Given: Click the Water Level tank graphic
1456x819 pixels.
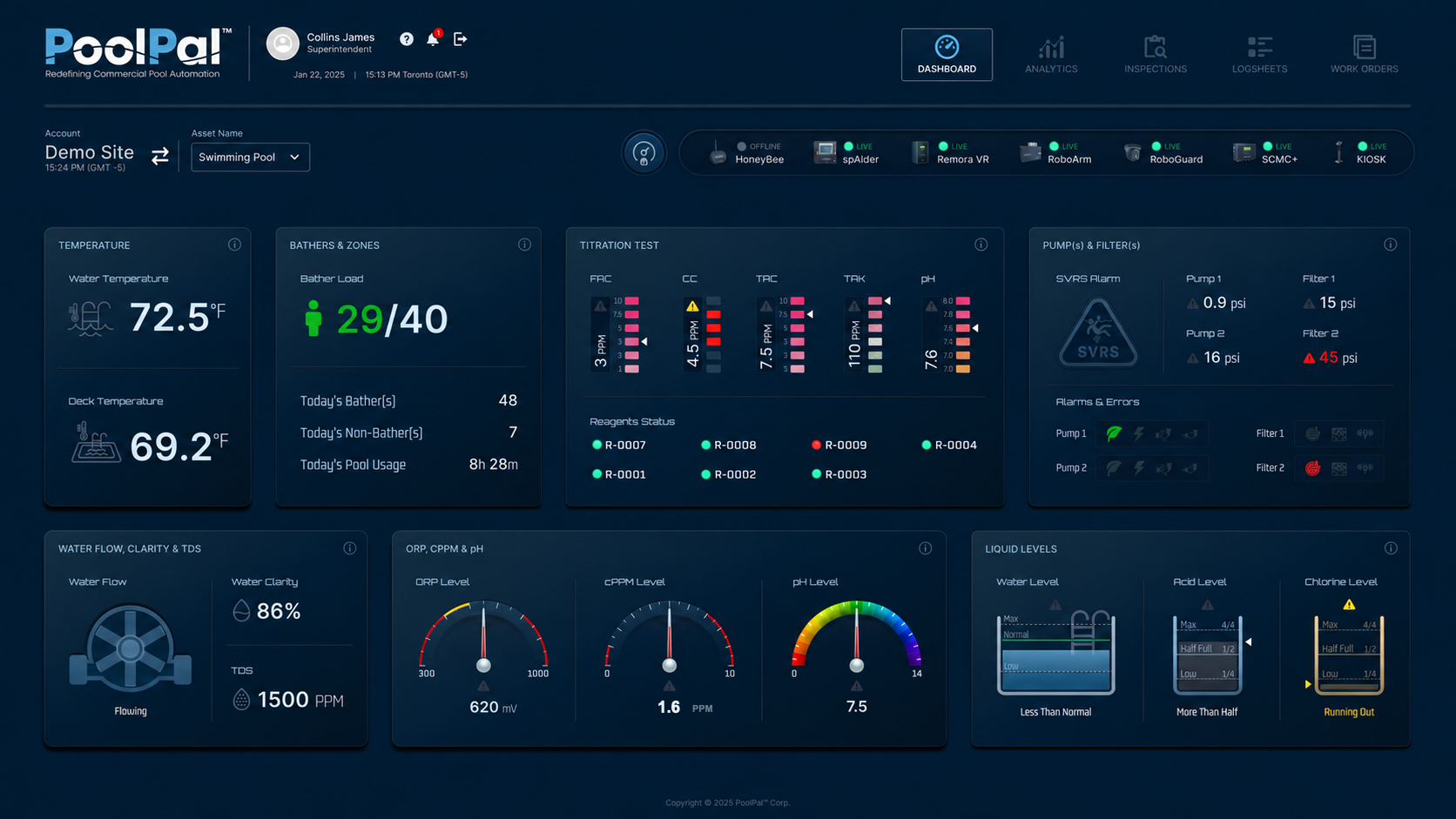Looking at the screenshot, I should pyautogui.click(x=1055, y=653).
